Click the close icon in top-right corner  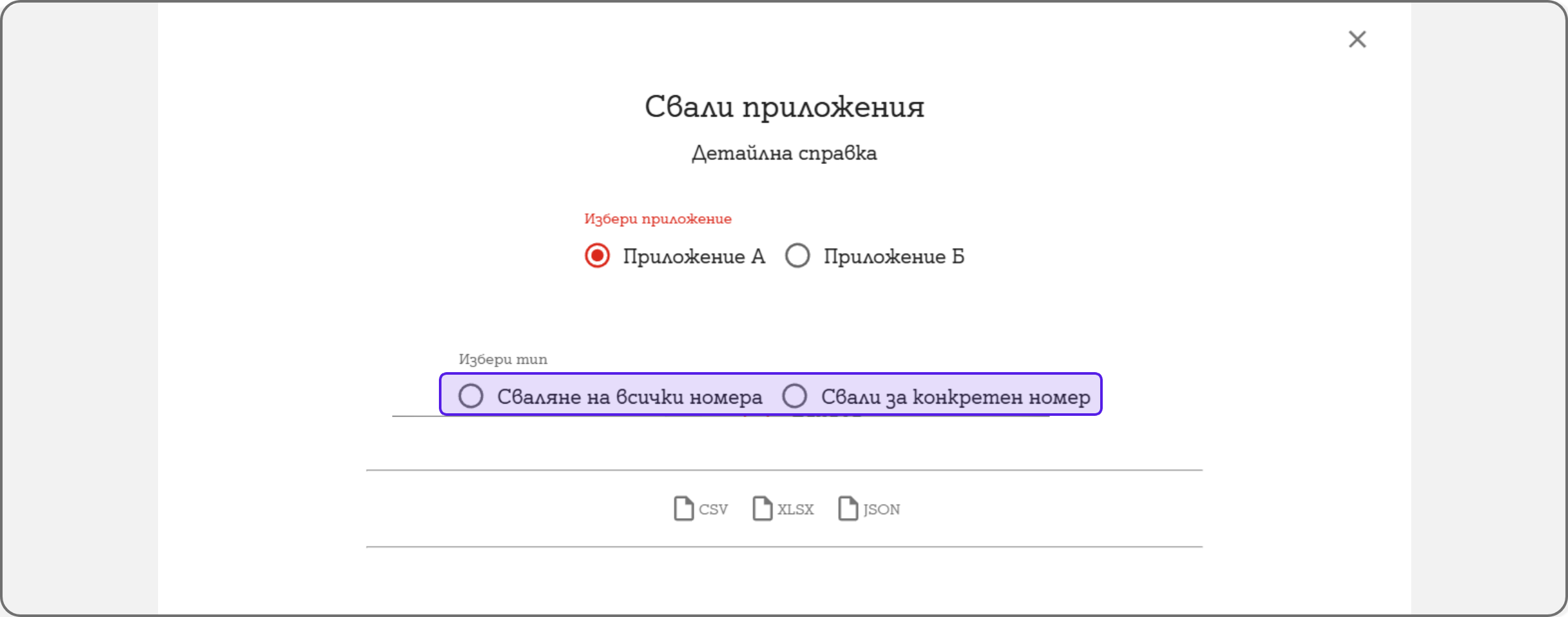[1357, 40]
